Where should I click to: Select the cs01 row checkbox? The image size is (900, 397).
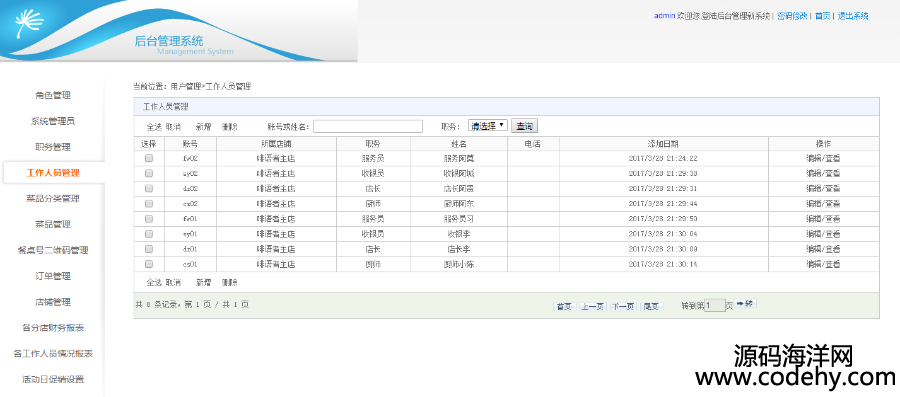149,264
